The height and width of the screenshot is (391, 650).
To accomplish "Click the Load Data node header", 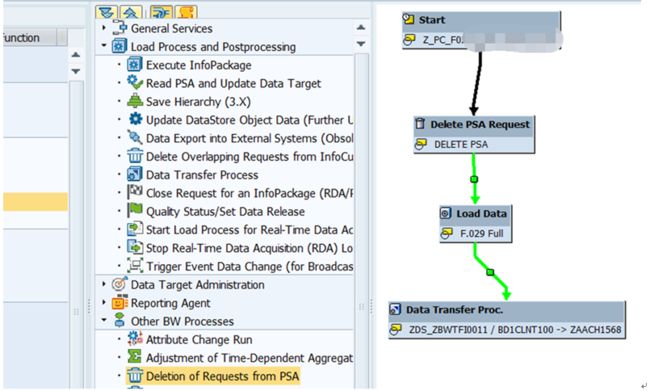I will (475, 214).
